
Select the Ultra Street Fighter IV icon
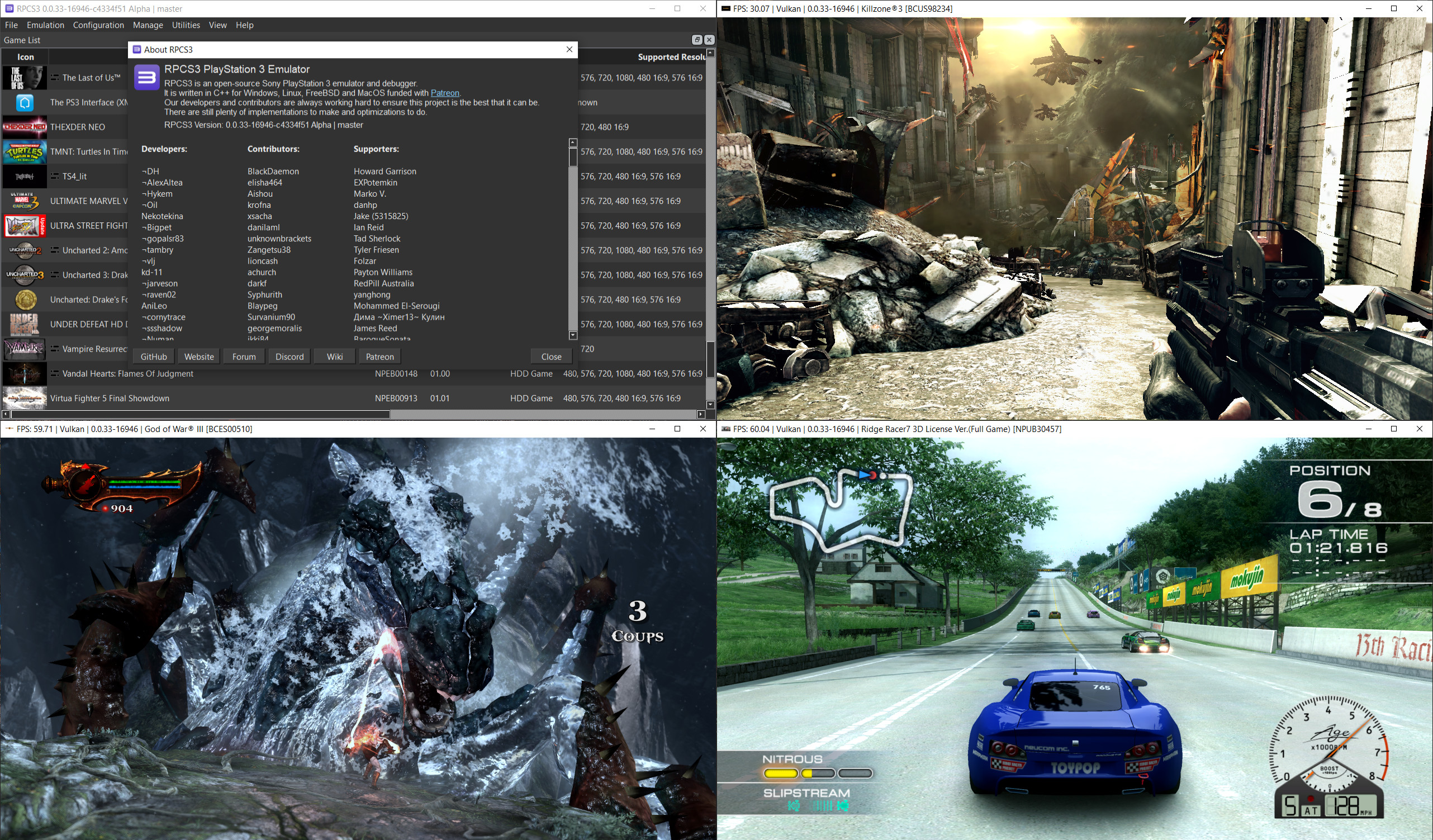25,226
